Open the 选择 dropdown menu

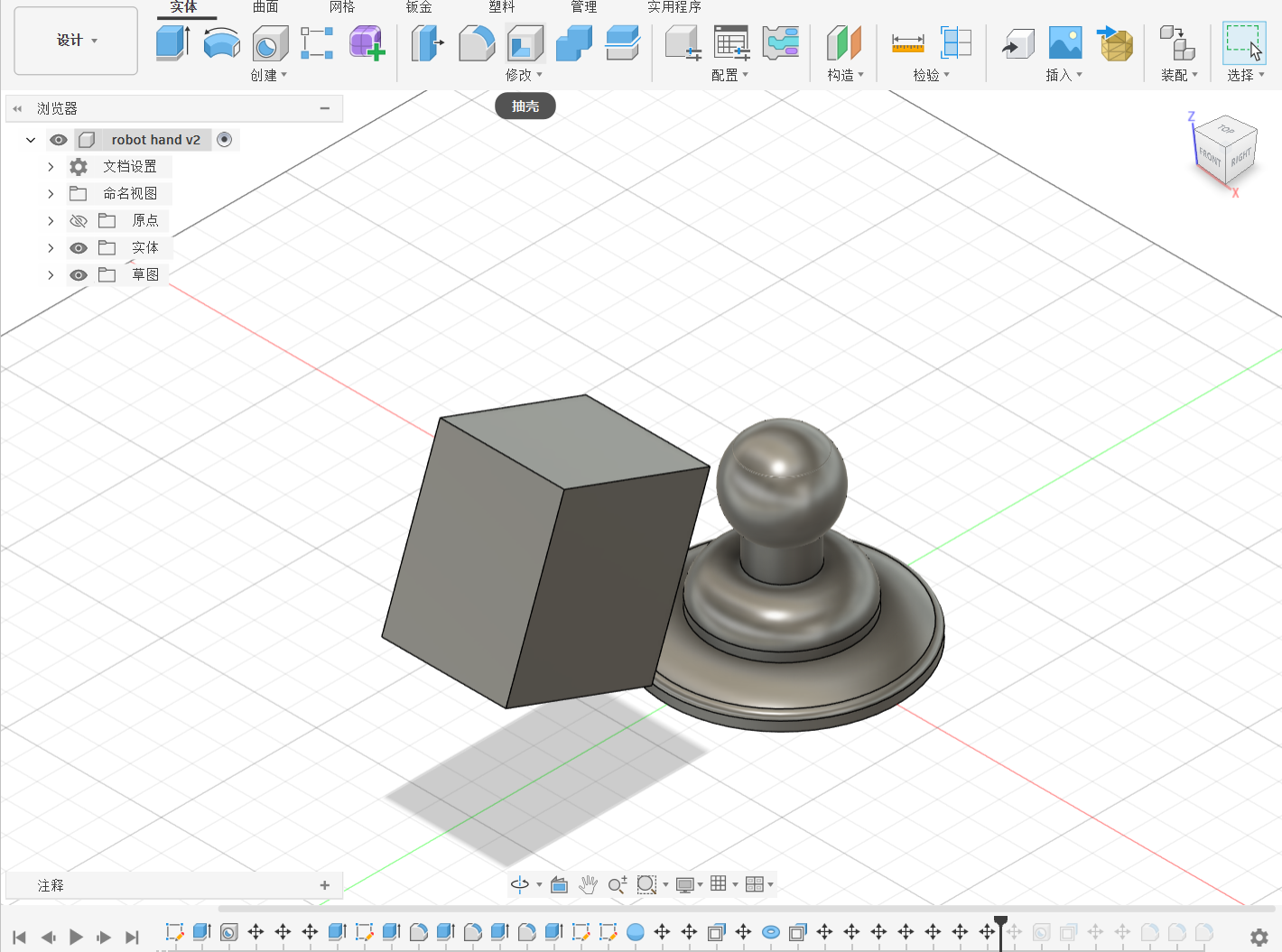coord(1246,75)
